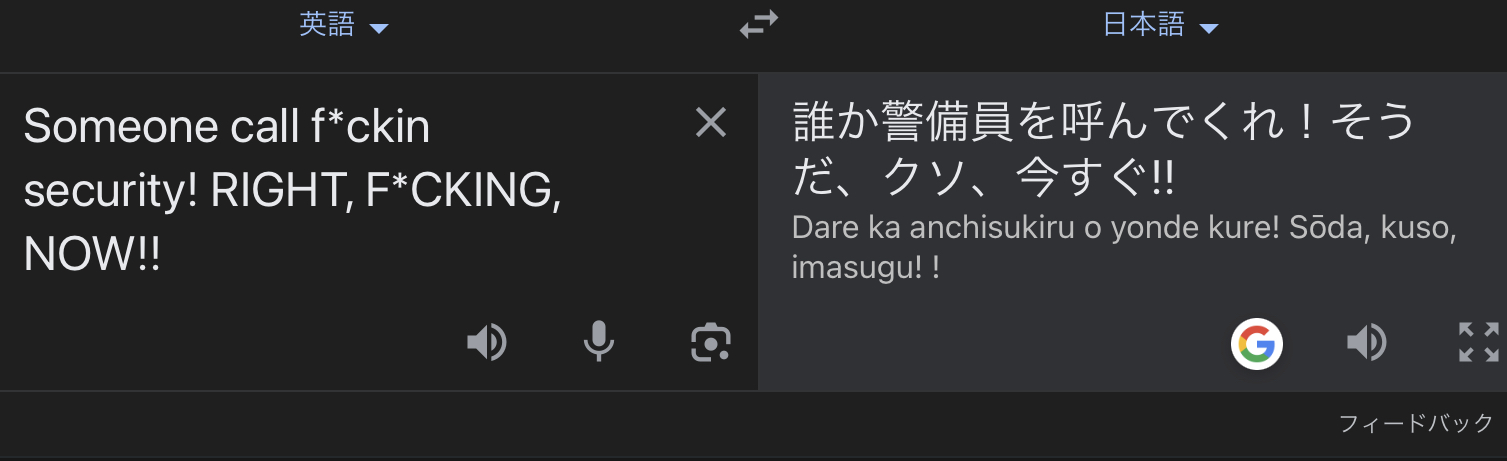The image size is (1507, 461).
Task: Open the フィードバック feedback link
Action: [1416, 424]
